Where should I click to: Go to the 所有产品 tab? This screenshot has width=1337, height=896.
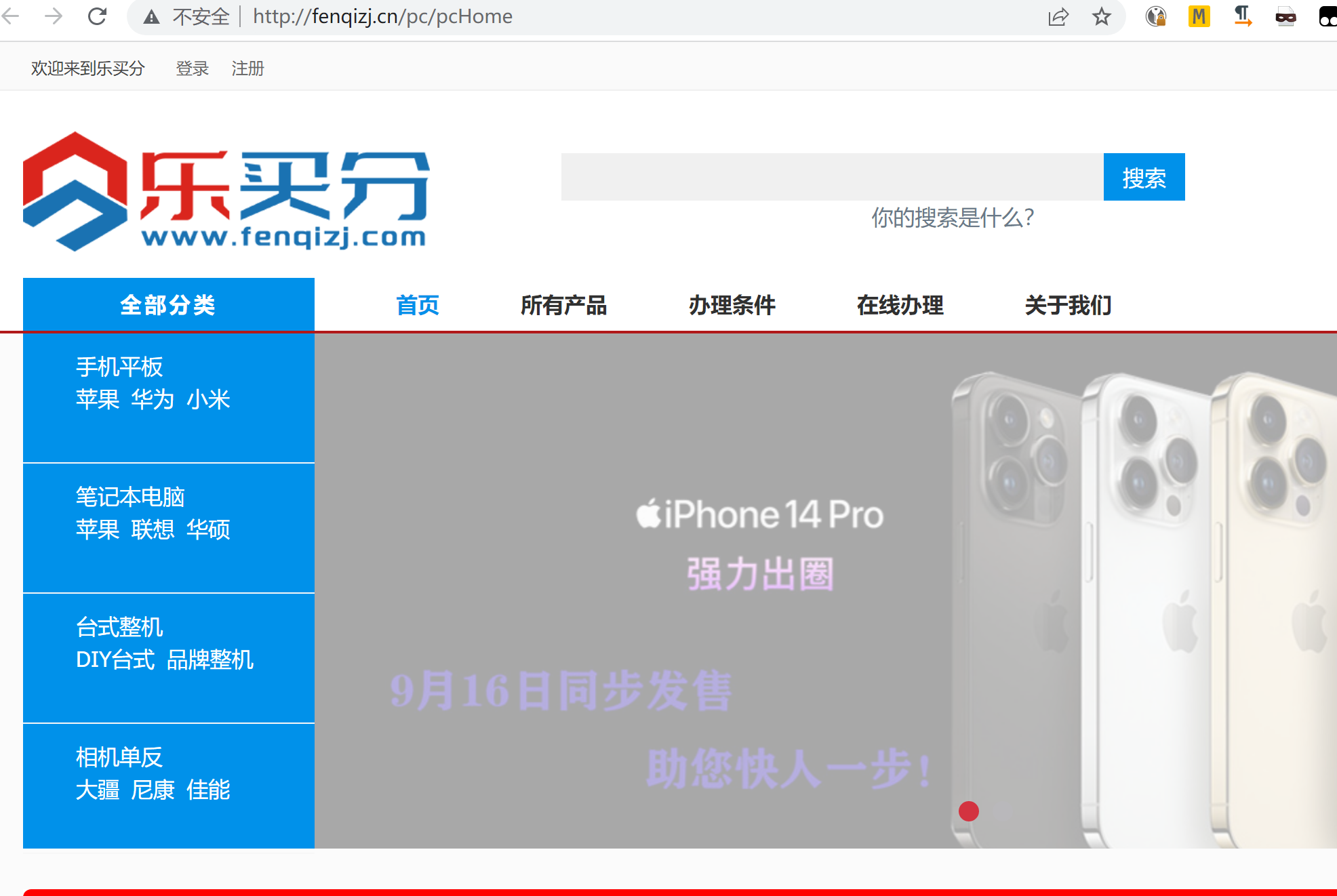pyautogui.click(x=563, y=306)
